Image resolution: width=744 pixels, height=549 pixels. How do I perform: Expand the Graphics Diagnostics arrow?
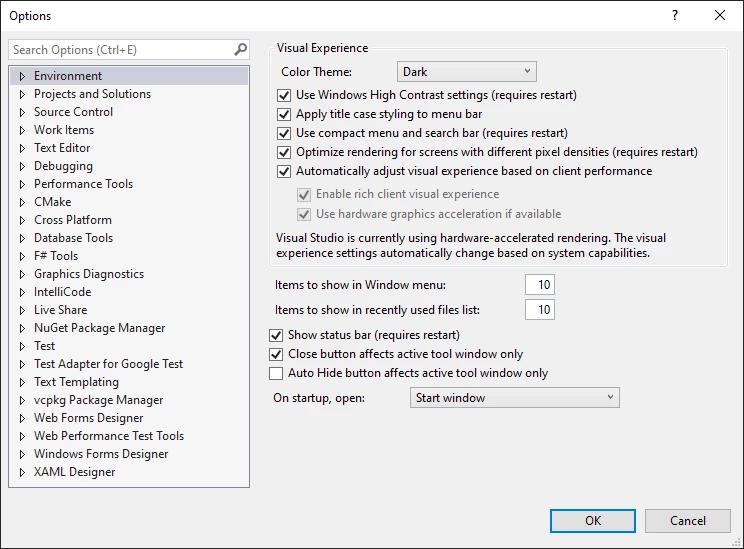(22, 274)
